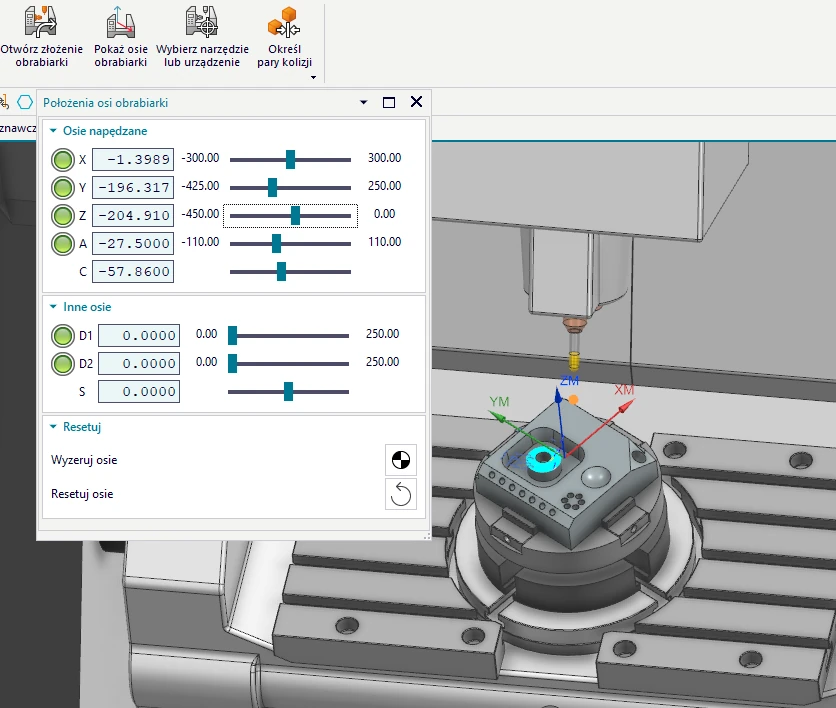Screen dimensions: 836x708
Task: Toggle the green X axis indicator
Action: click(x=63, y=160)
